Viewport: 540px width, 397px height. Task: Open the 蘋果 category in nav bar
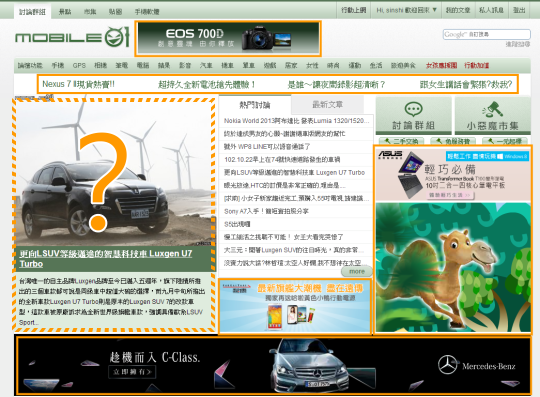pos(164,65)
